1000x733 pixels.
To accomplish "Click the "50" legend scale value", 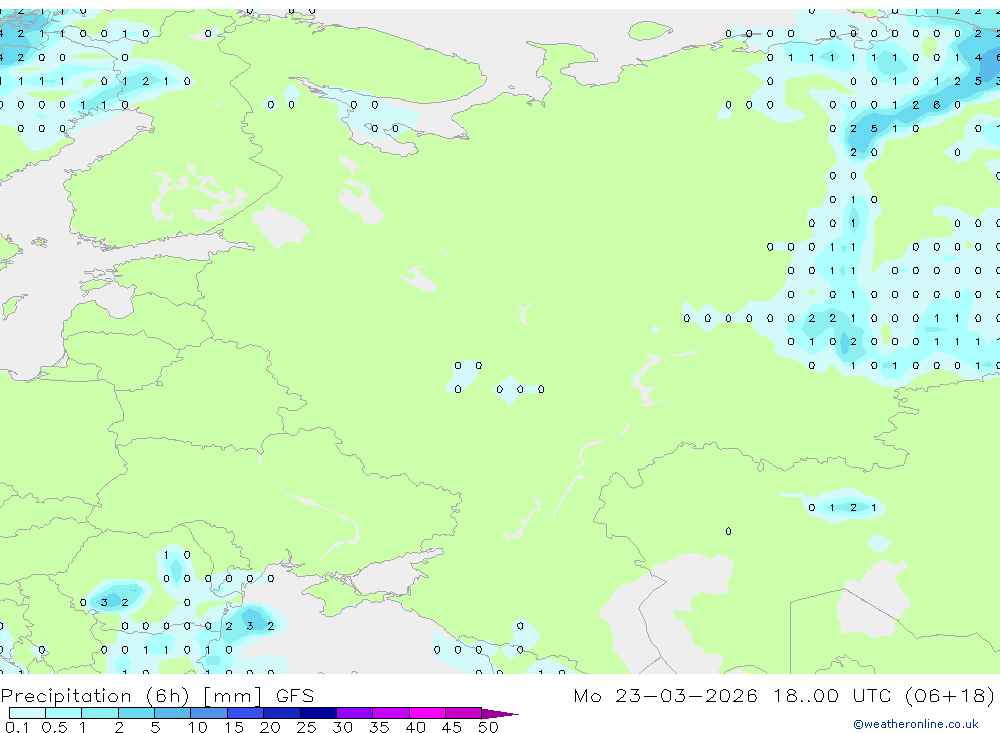I will pyautogui.click(x=488, y=727).
